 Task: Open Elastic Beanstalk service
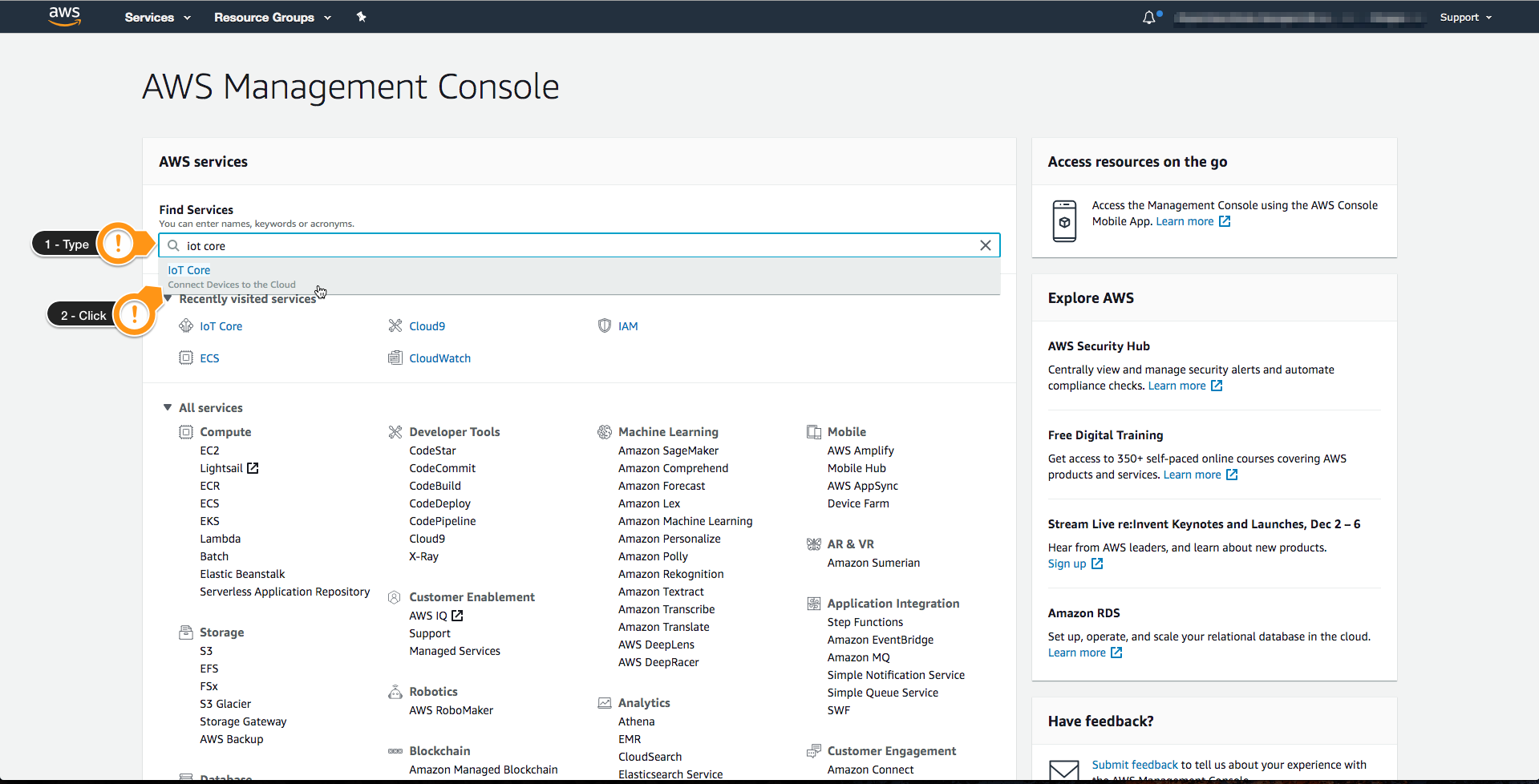242,574
